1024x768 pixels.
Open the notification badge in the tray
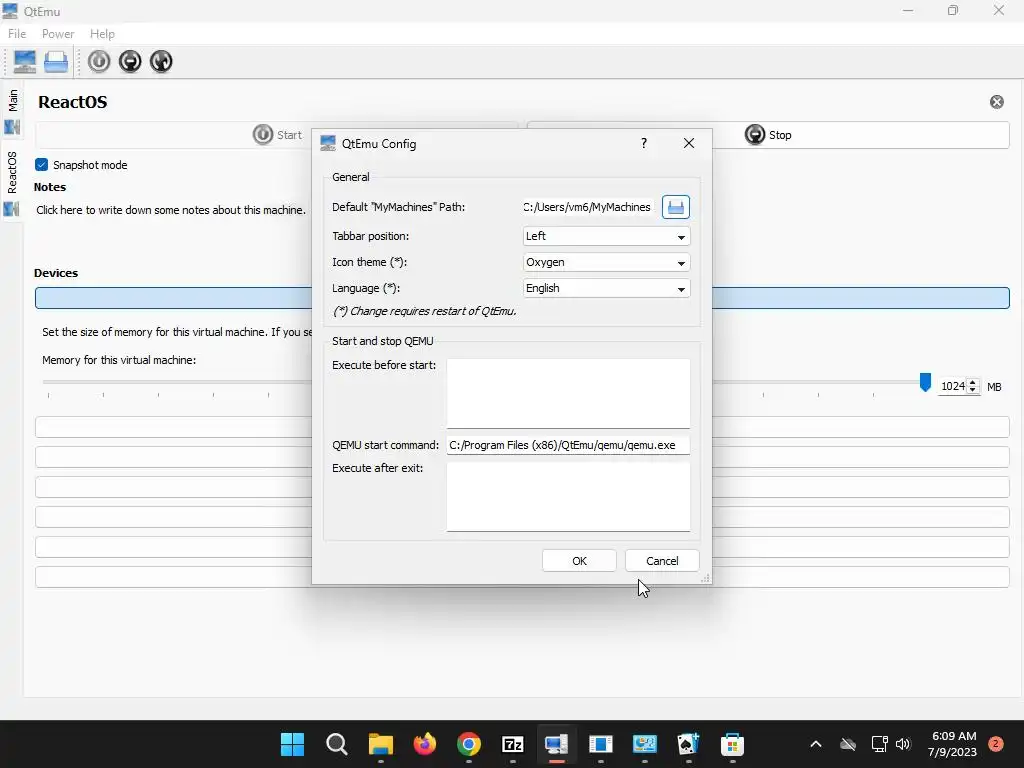(996, 744)
